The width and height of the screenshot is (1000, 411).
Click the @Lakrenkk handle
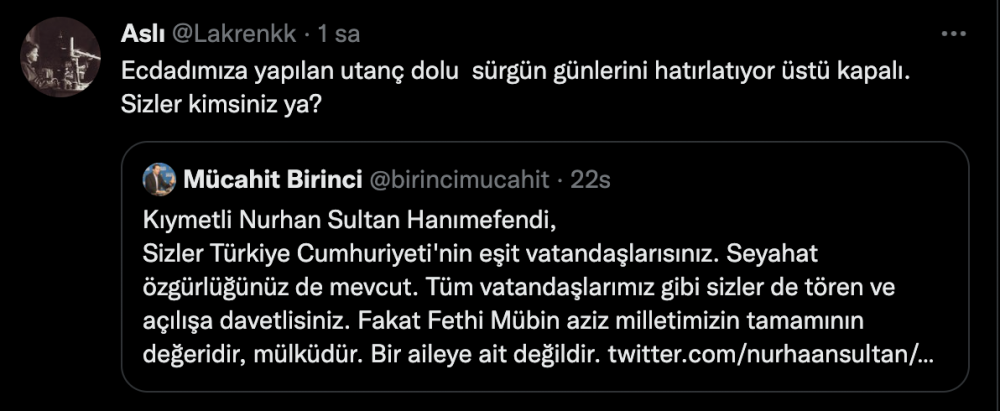[234, 35]
